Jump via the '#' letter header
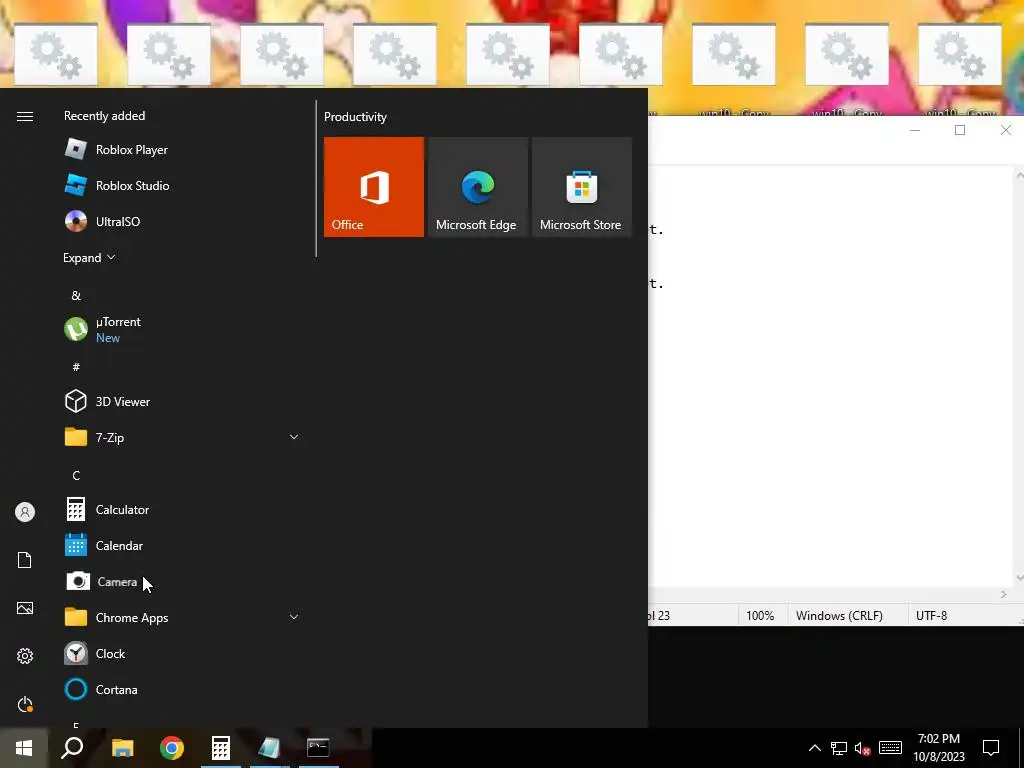The width and height of the screenshot is (1024, 768). [76, 367]
